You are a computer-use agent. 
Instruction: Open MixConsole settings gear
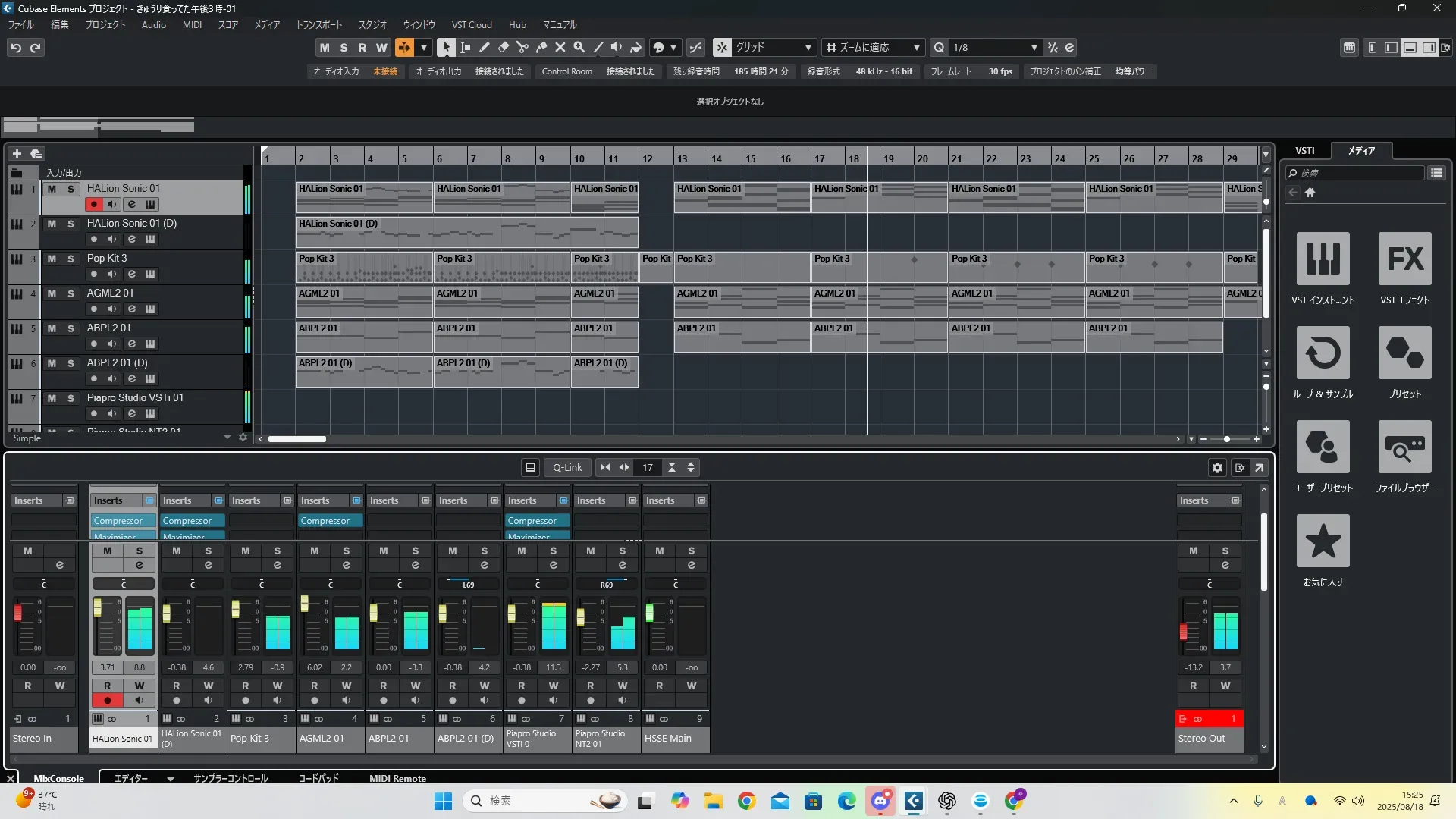pyautogui.click(x=1217, y=468)
